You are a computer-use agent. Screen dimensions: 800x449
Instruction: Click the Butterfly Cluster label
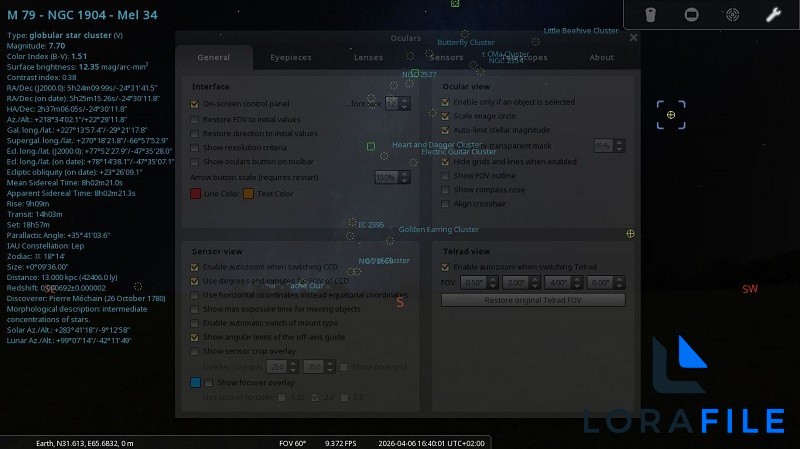click(466, 42)
